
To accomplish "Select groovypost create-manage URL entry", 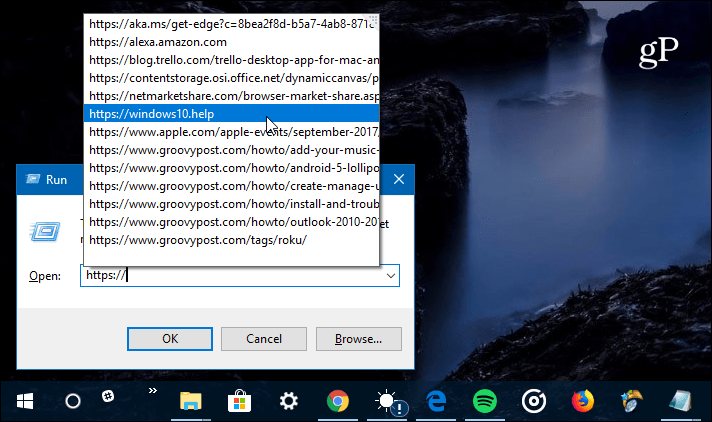I will coord(231,186).
